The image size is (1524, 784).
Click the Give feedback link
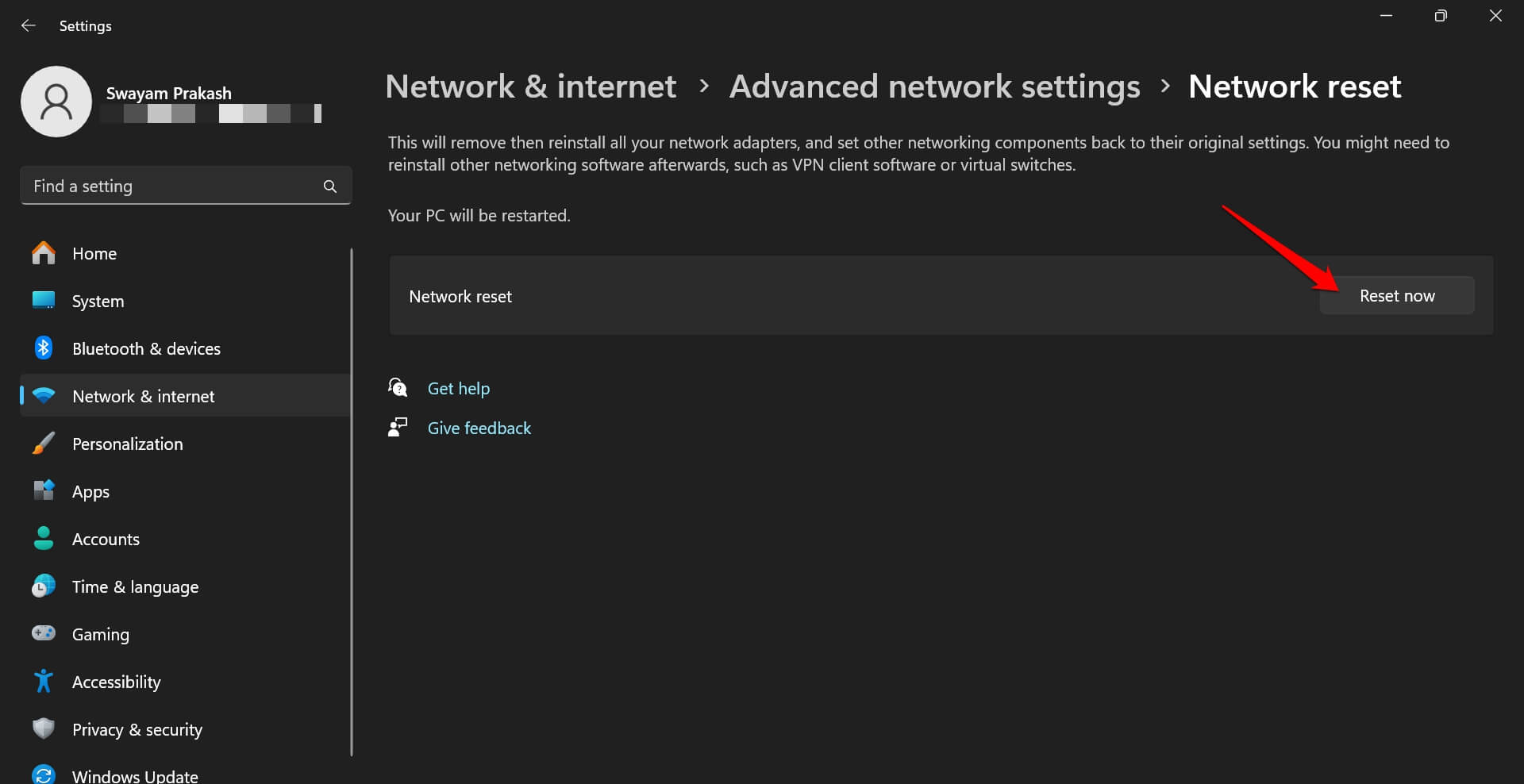coord(479,429)
